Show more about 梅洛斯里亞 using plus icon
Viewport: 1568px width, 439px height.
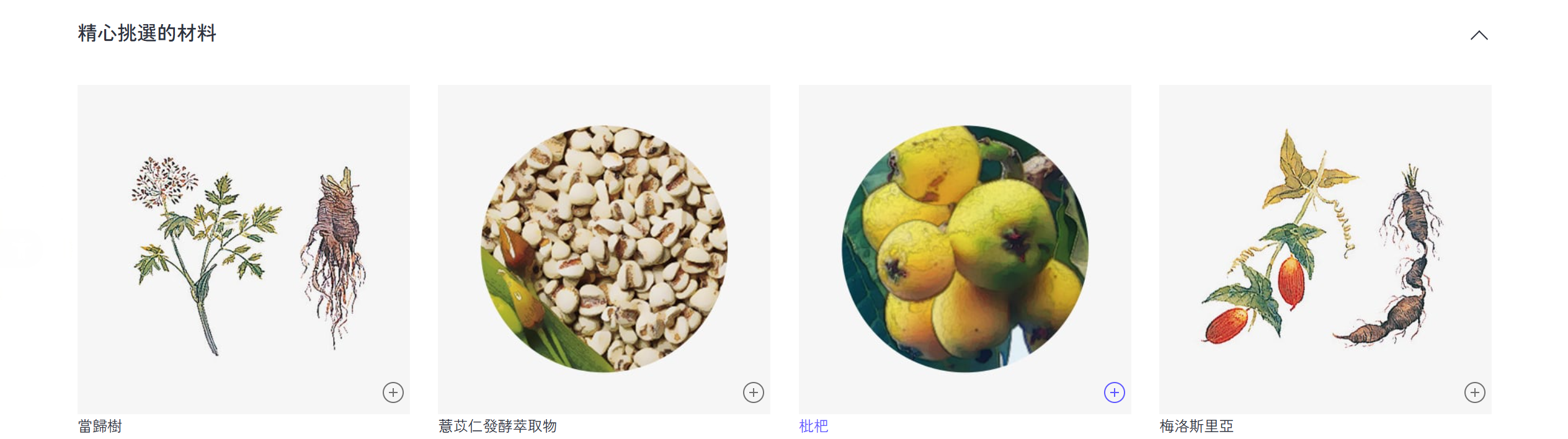coord(1475,392)
